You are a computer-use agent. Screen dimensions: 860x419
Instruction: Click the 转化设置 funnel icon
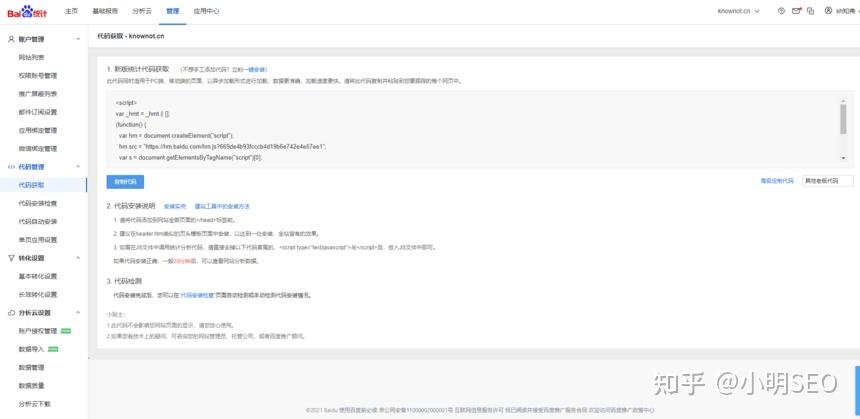pos(11,258)
